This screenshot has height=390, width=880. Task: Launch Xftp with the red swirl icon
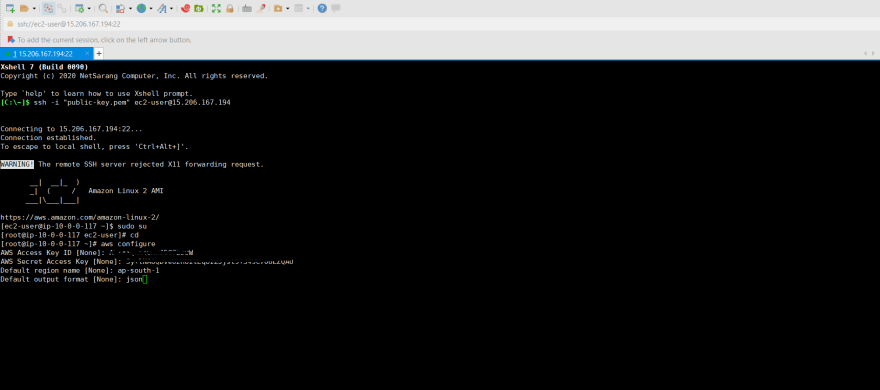point(186,8)
